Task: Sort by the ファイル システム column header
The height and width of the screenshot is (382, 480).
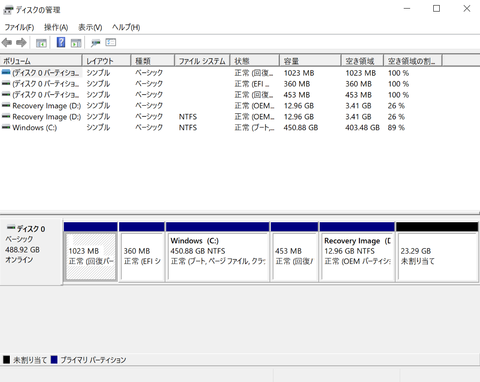Action: coord(202,61)
